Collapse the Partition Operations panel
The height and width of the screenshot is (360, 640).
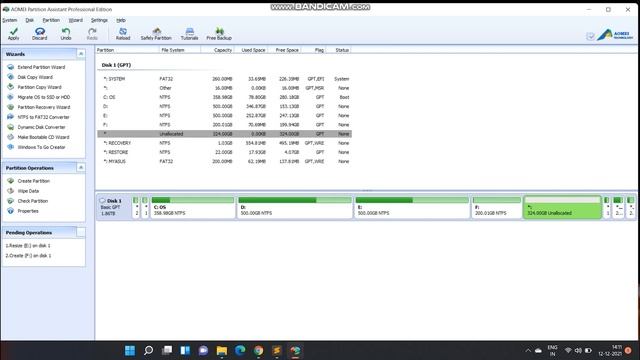[81, 168]
